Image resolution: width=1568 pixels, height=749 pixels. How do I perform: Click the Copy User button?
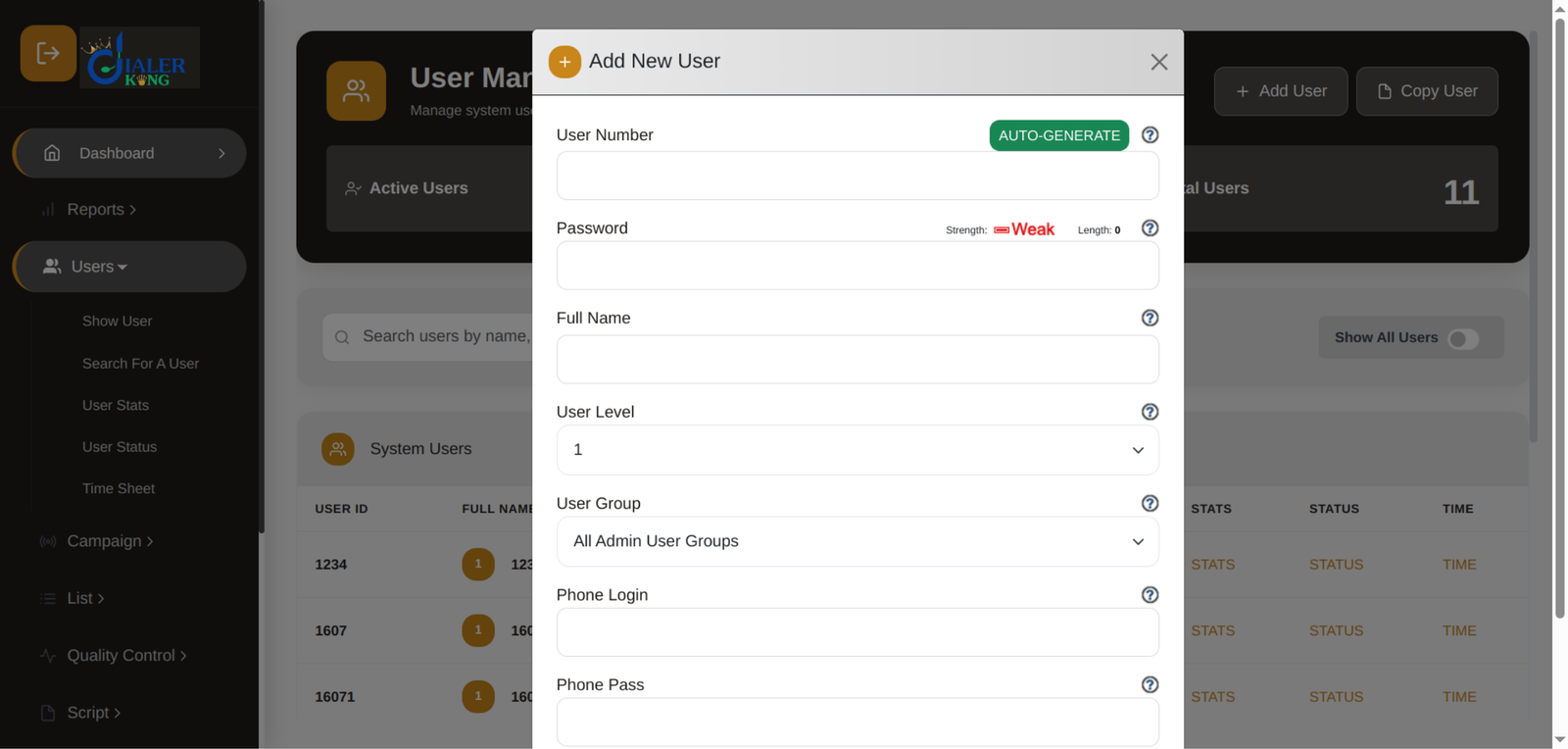(x=1427, y=91)
